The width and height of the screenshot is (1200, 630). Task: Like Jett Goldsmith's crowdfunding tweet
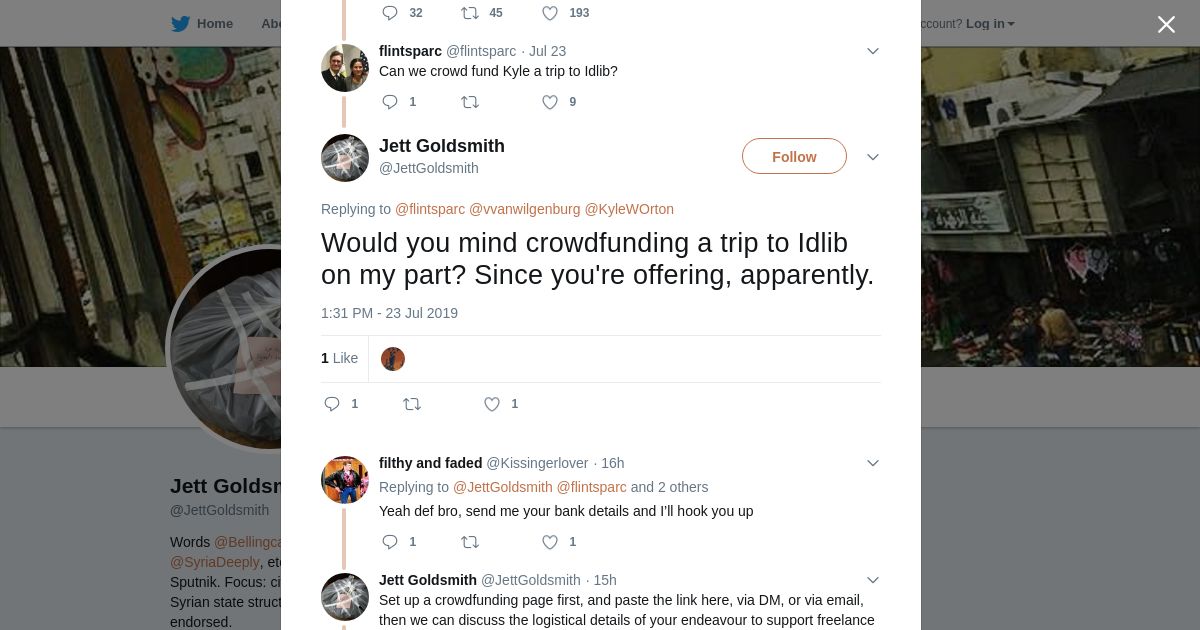pyautogui.click(x=492, y=404)
